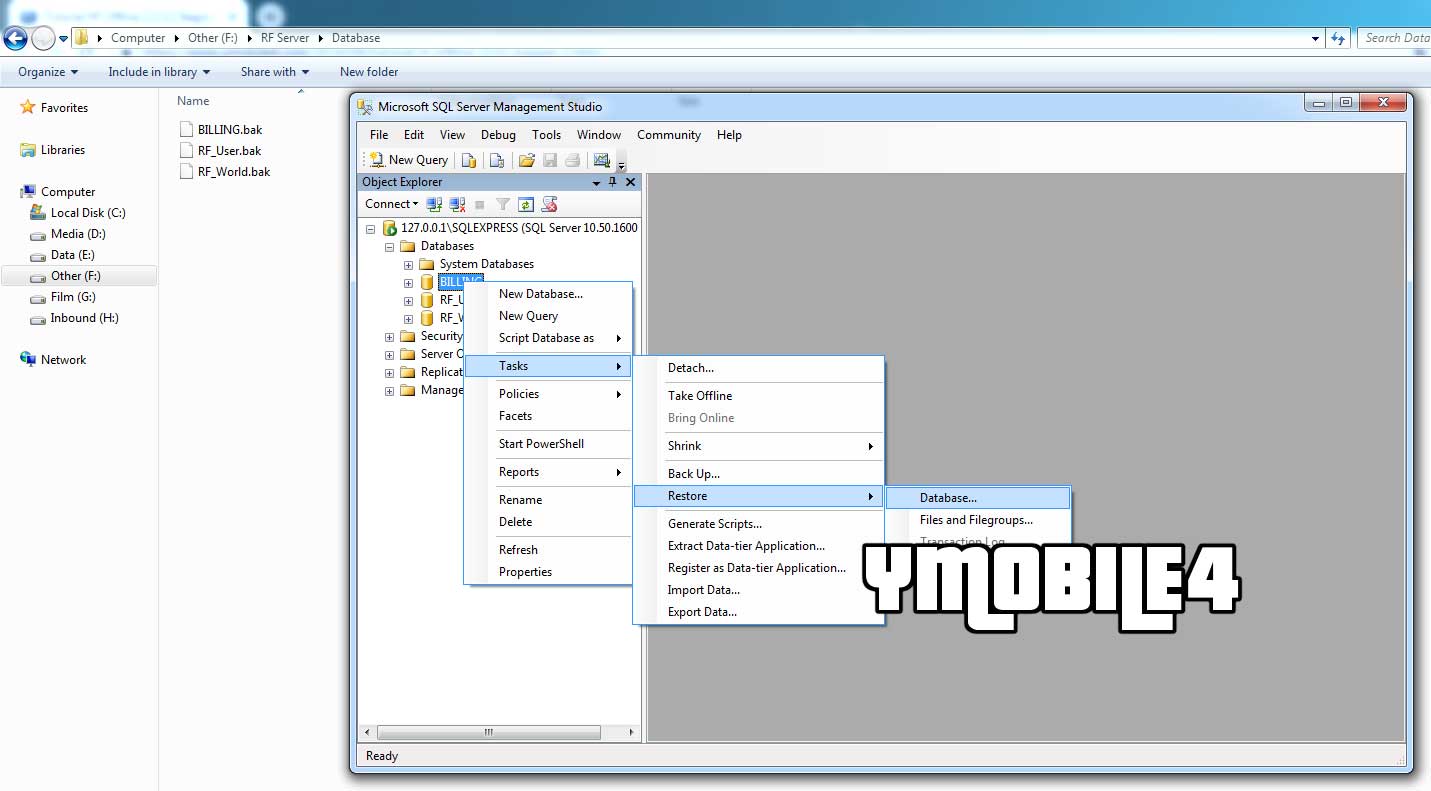Viewport: 1431px width, 791px height.
Task: Select Take Offline in the Tasks submenu
Action: click(759, 396)
